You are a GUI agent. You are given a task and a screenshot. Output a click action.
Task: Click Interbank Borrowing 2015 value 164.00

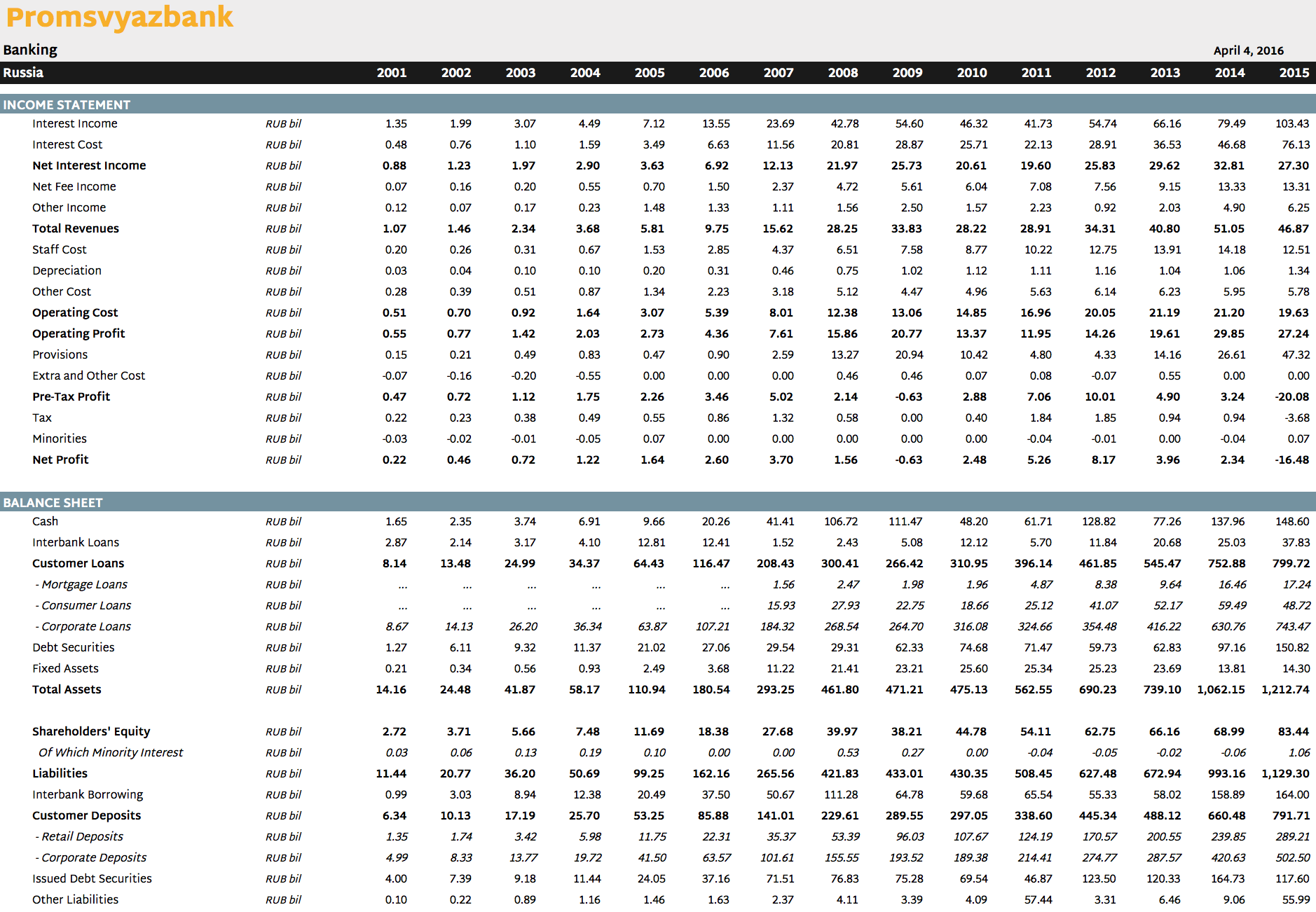coord(1292,795)
